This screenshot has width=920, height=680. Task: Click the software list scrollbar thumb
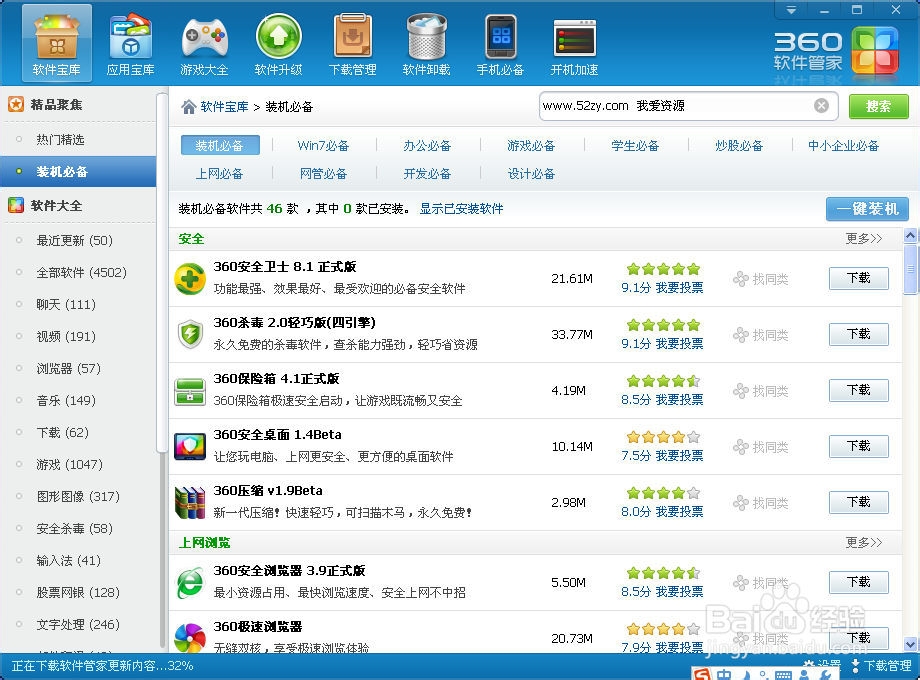point(910,269)
